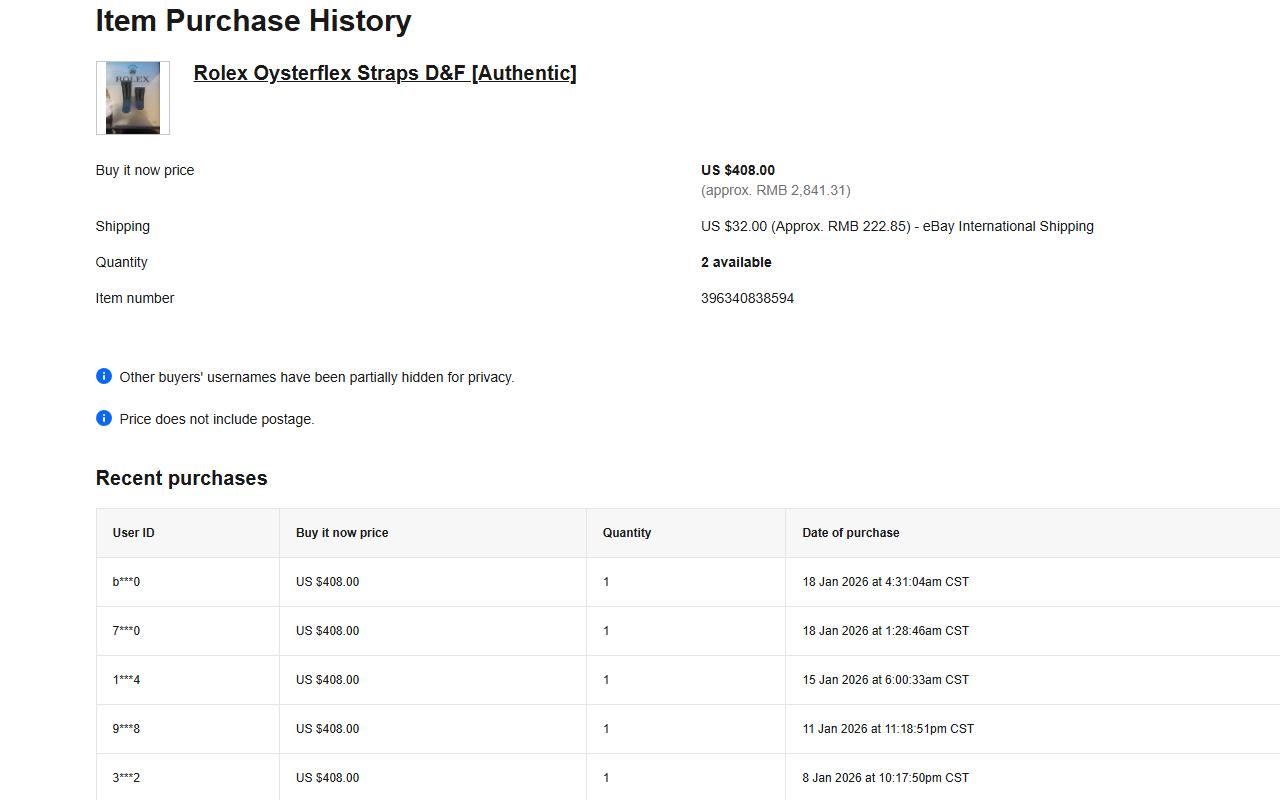Viewport: 1280px width, 800px height.
Task: Select item number 396340838594
Action: click(x=747, y=298)
